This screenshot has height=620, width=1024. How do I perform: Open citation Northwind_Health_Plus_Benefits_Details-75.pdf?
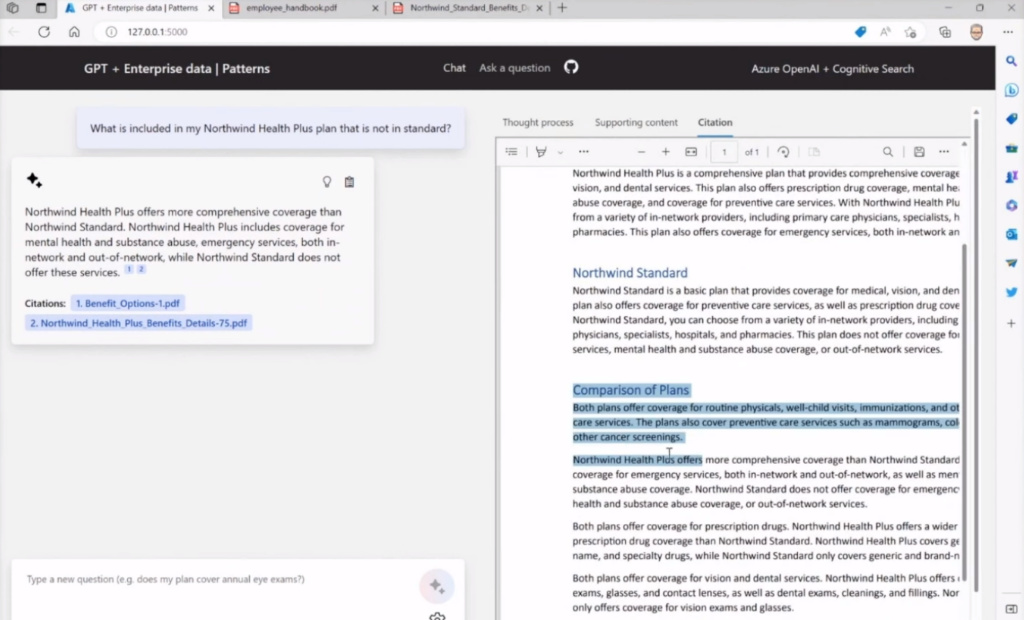138,323
